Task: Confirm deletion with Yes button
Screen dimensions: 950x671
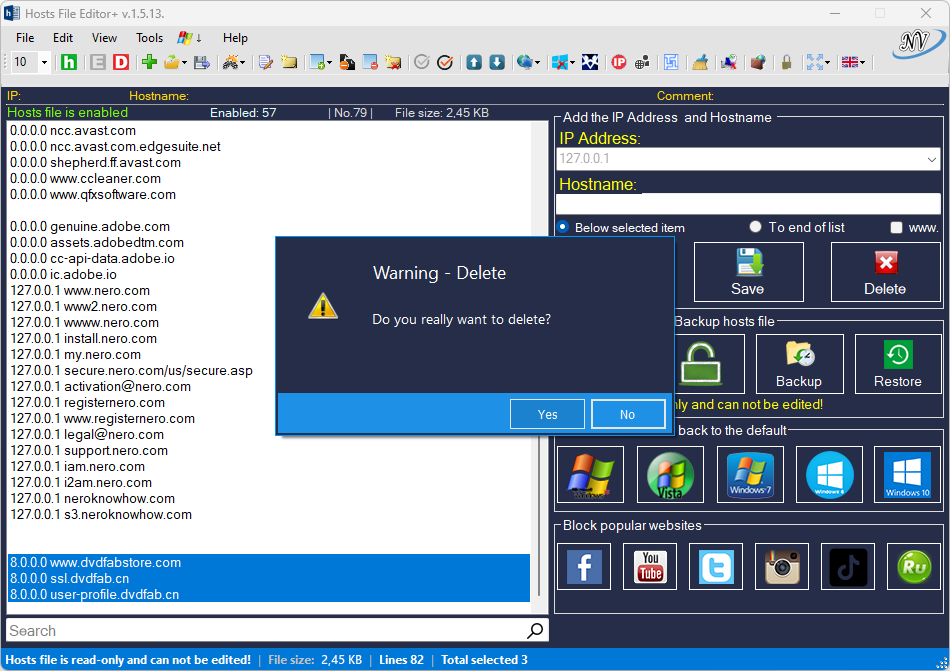Action: click(x=547, y=414)
